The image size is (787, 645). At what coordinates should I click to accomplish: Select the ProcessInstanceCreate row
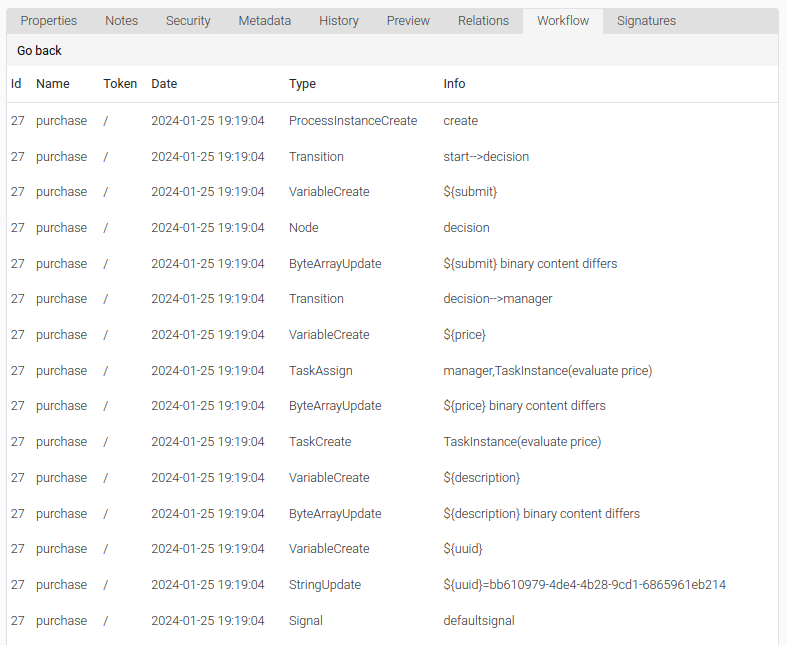pyautogui.click(x=392, y=121)
